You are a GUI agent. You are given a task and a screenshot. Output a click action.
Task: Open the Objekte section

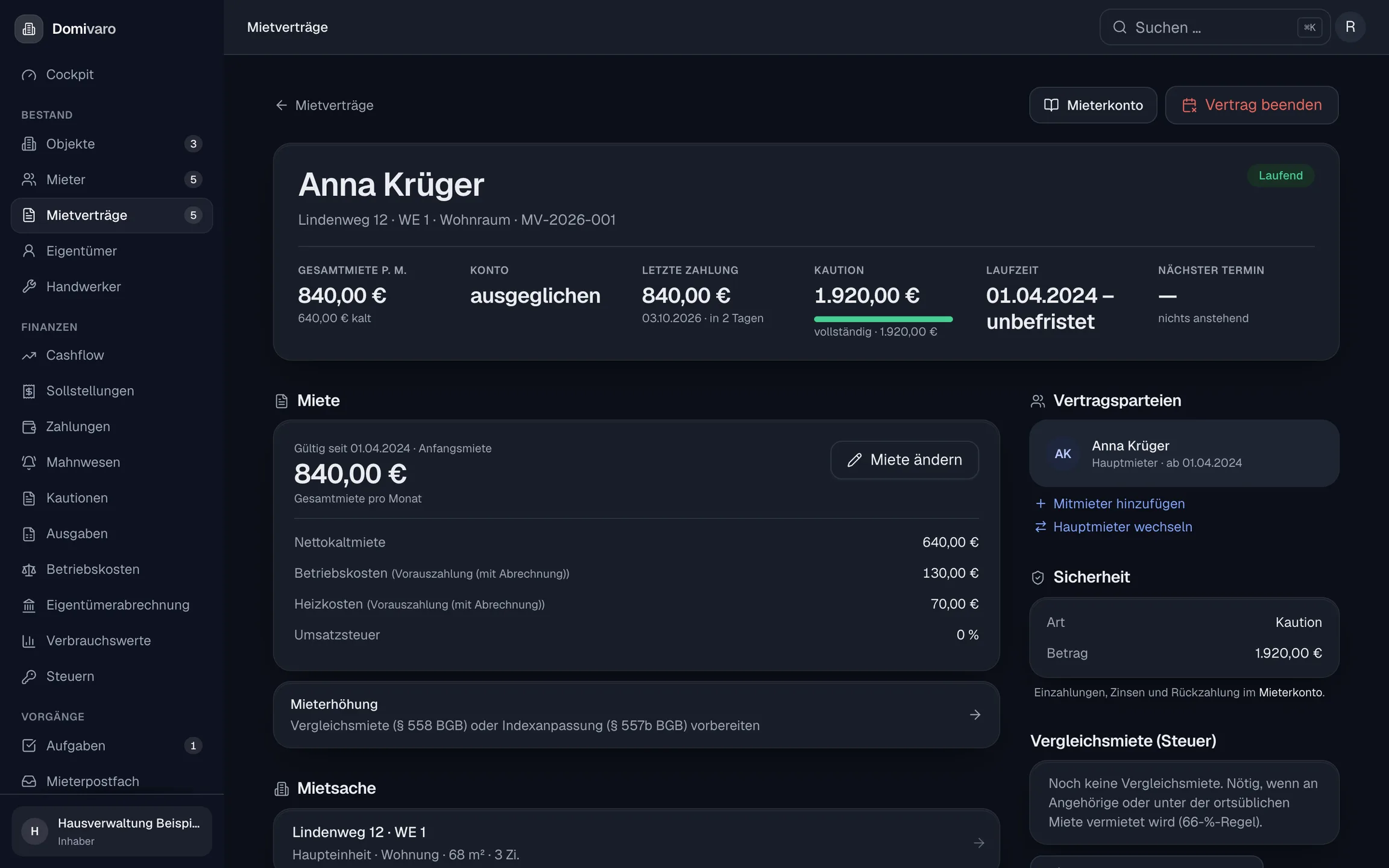tap(112, 143)
